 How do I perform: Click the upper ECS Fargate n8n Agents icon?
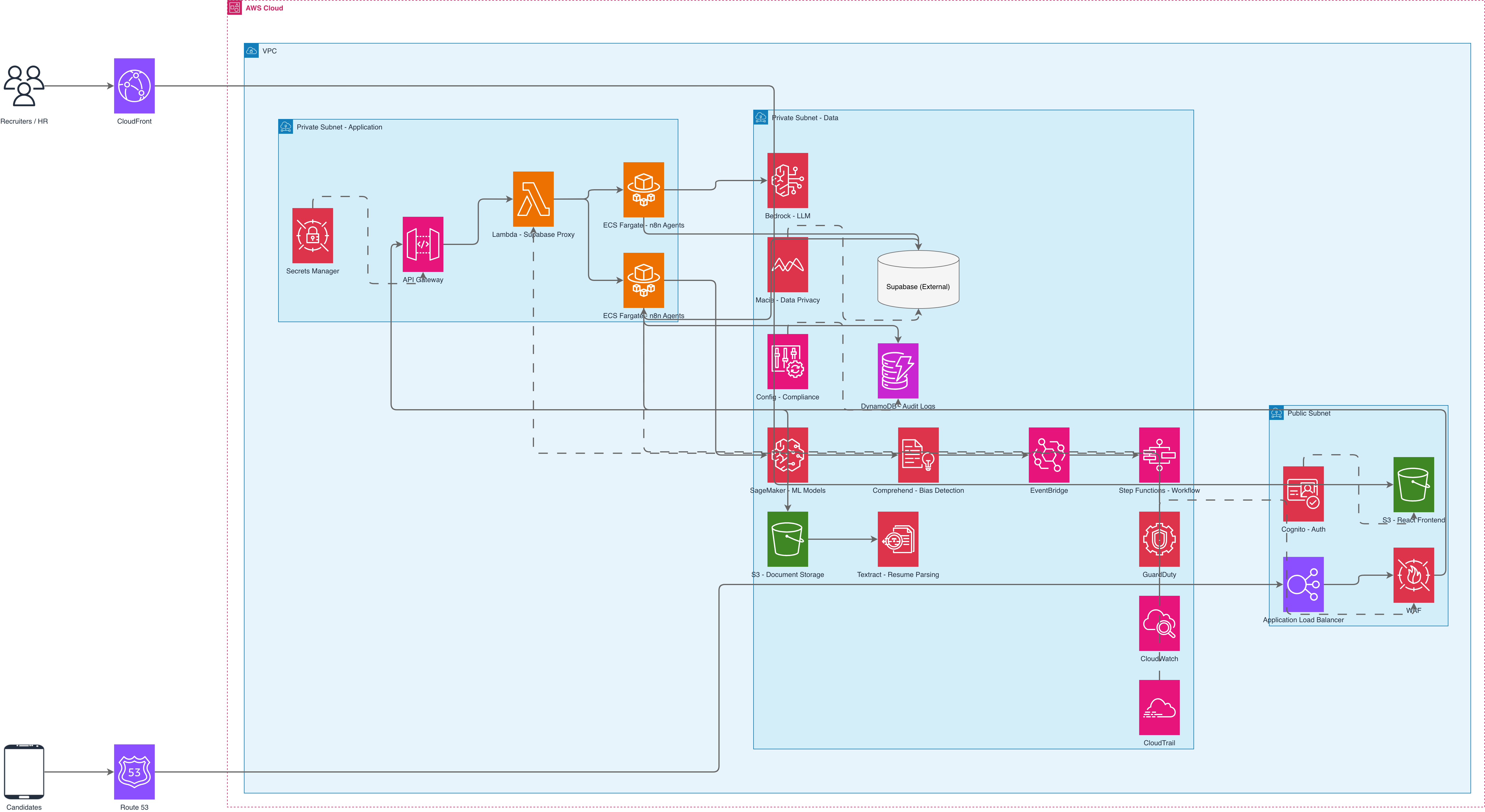[x=643, y=190]
